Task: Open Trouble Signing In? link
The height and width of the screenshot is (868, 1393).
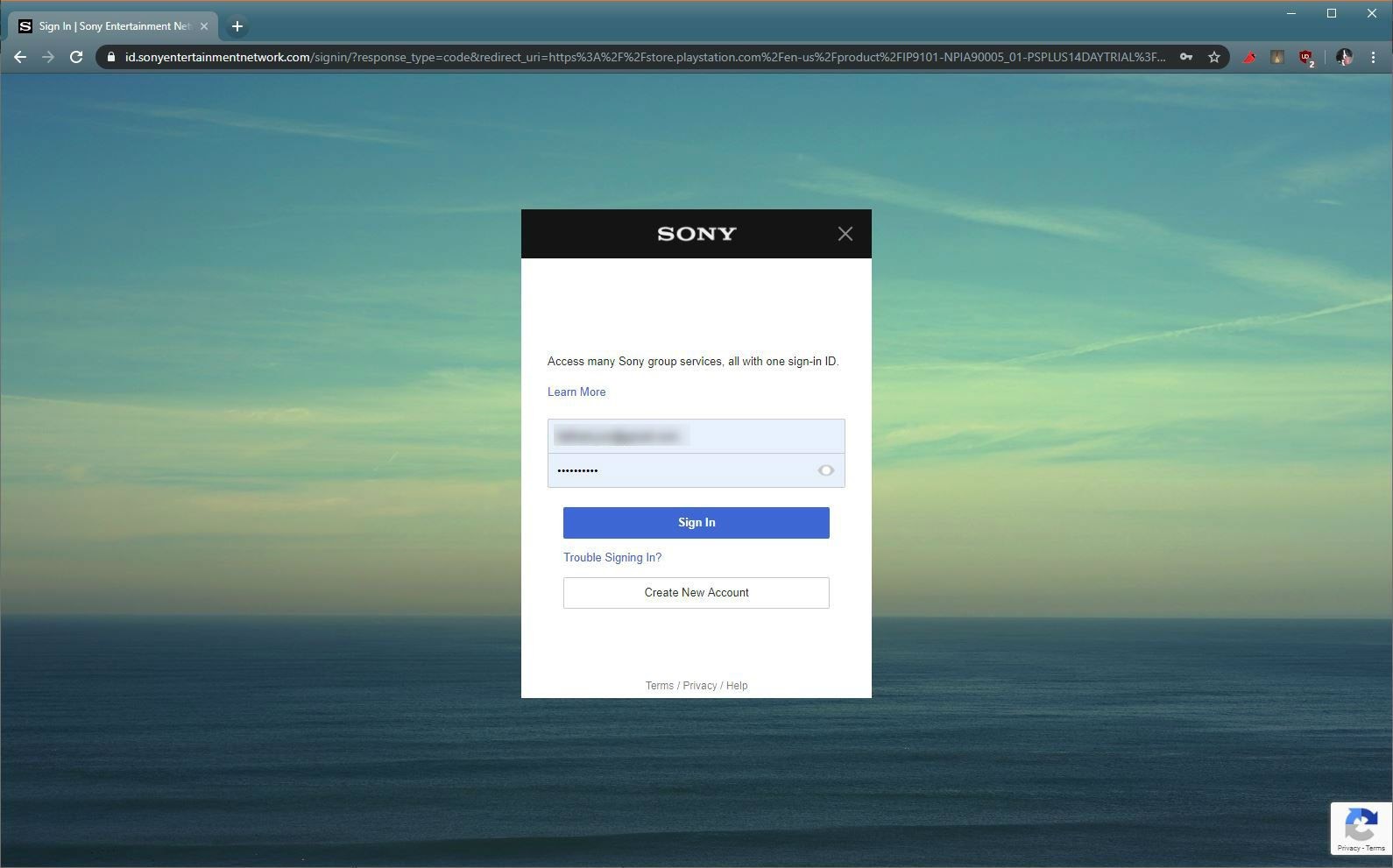Action: 612,558
